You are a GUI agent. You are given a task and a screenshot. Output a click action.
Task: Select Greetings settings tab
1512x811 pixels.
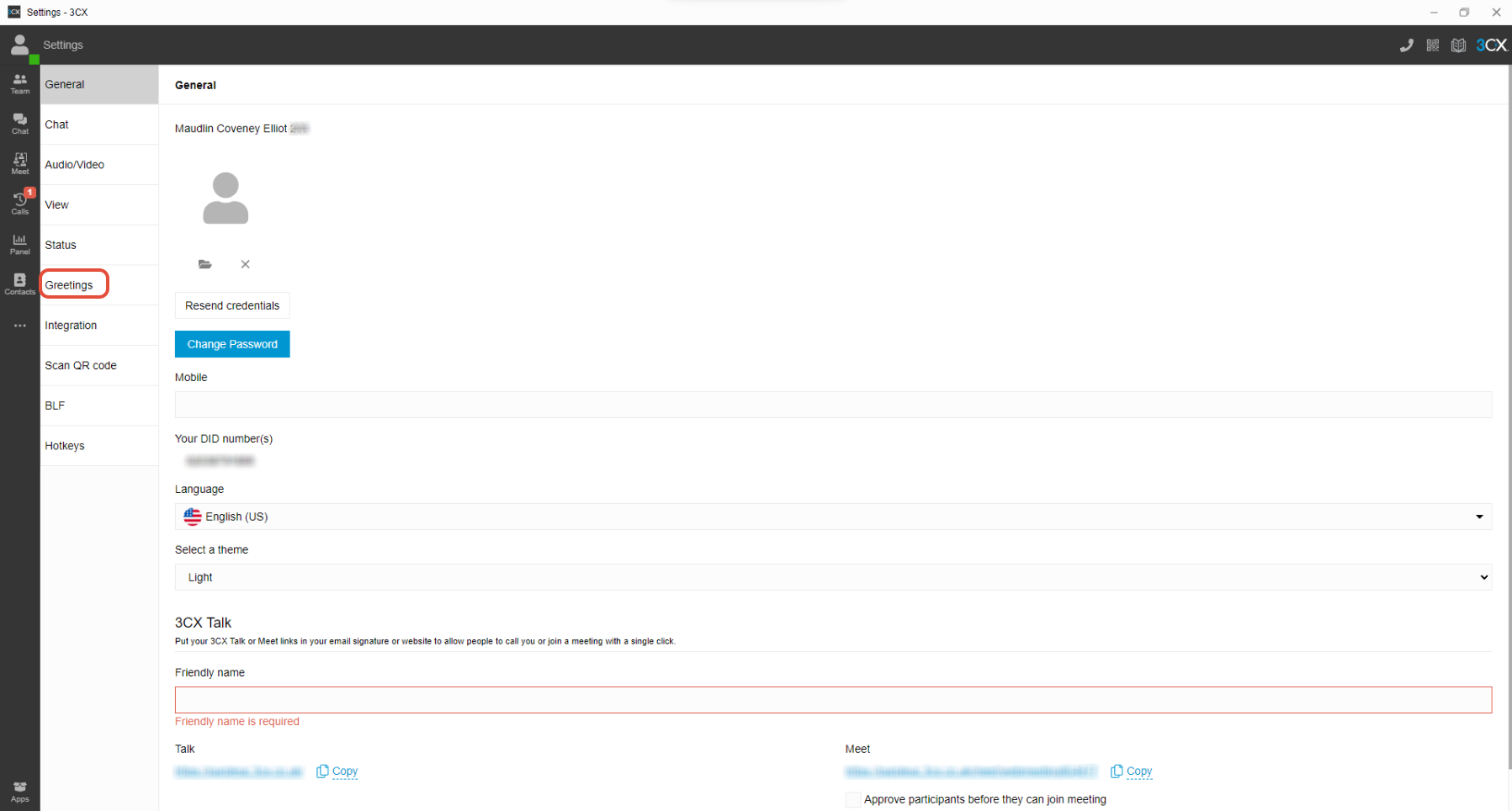tap(99, 285)
